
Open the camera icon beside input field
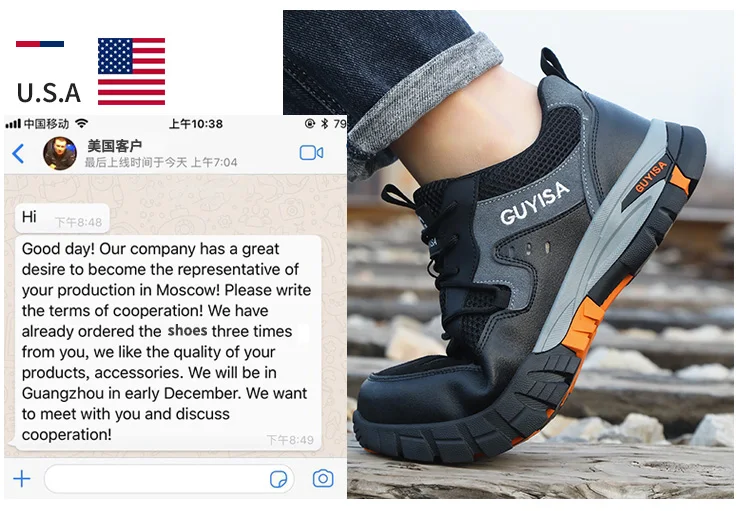click(x=323, y=478)
